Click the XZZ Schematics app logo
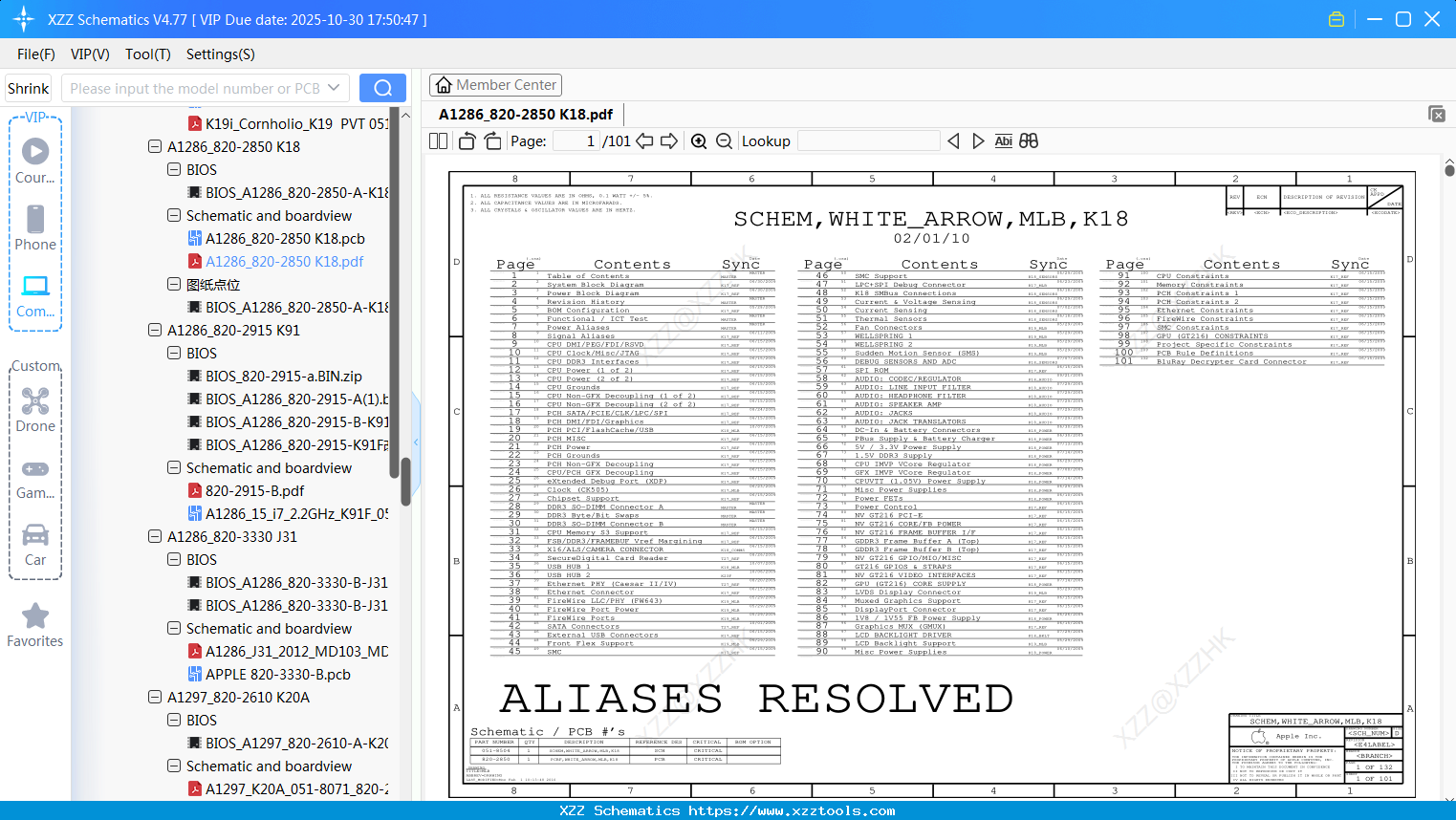Viewport: 1456px width, 820px height. point(24,19)
